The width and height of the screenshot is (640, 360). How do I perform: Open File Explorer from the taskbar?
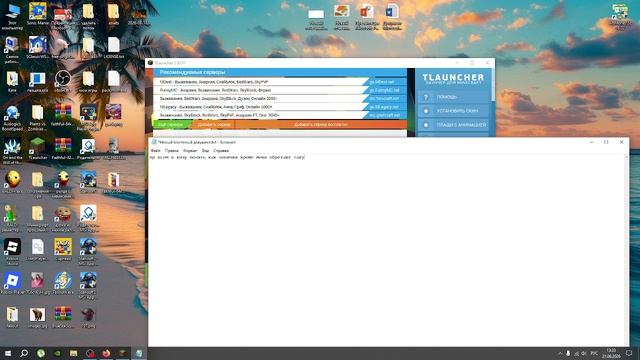pos(73,353)
